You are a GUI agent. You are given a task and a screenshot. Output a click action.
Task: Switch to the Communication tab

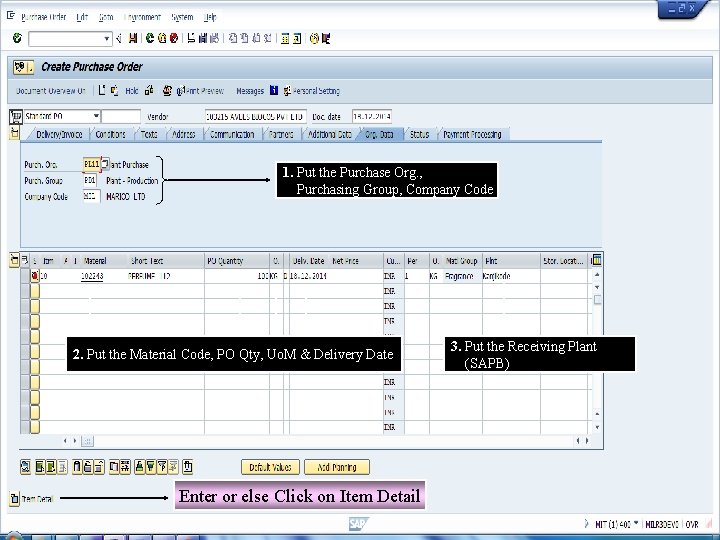(x=232, y=134)
